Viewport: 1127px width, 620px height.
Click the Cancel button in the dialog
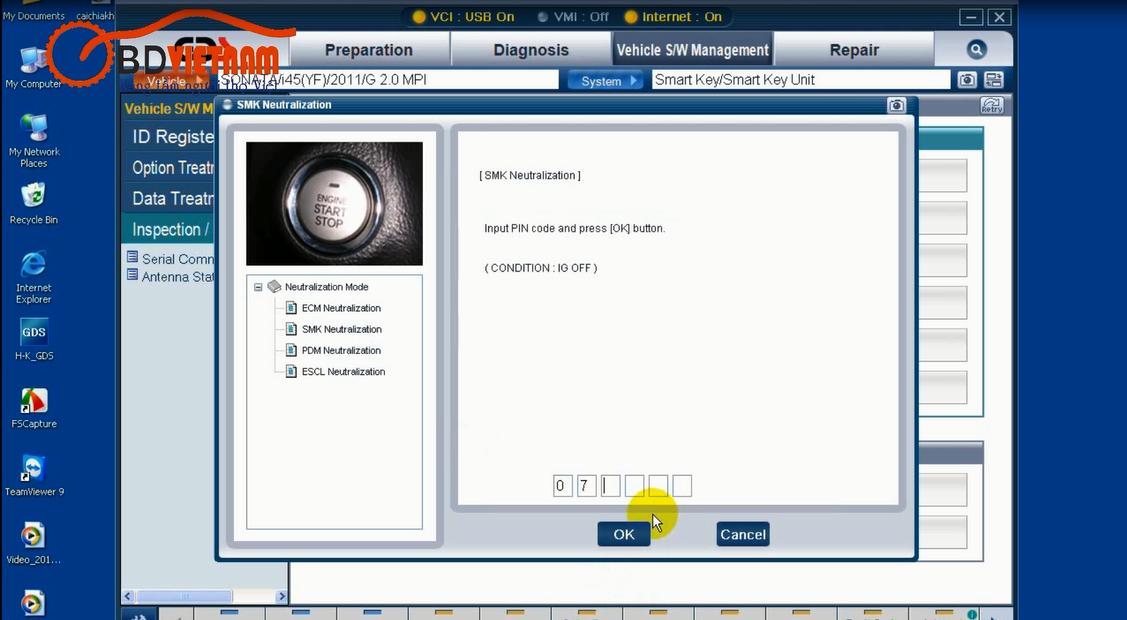[742, 534]
